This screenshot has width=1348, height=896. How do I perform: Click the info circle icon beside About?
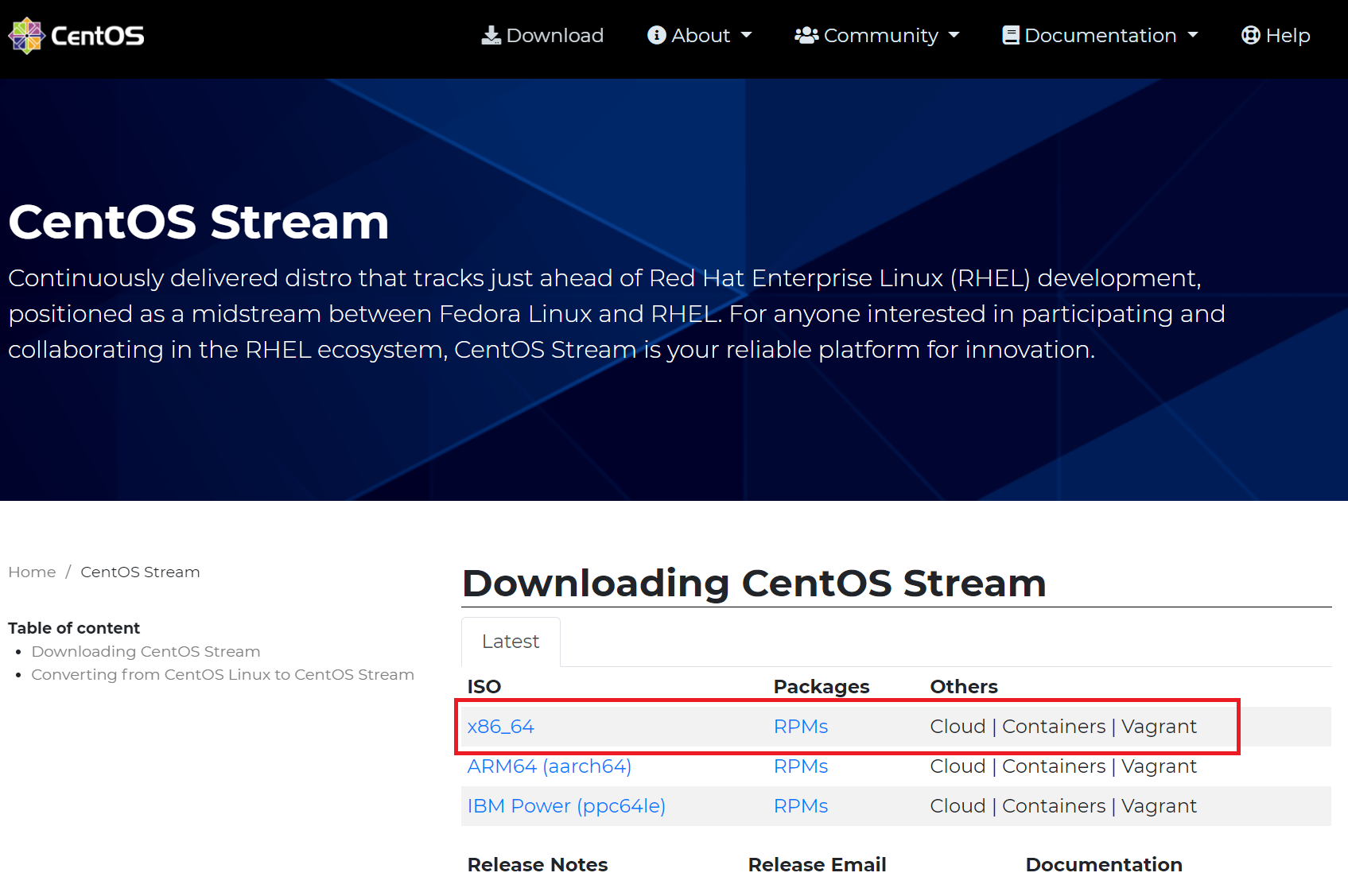pyautogui.click(x=656, y=36)
